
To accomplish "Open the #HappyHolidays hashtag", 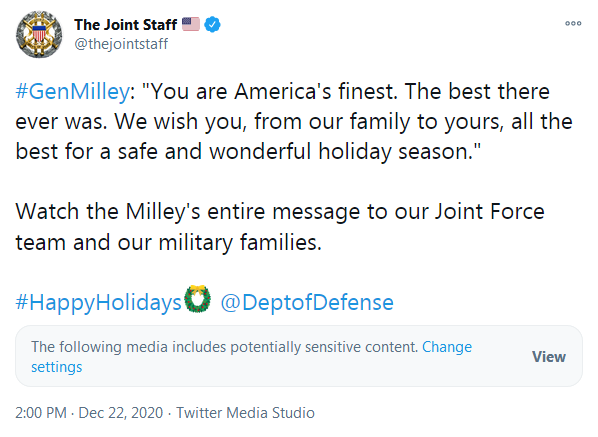I will pos(98,302).
